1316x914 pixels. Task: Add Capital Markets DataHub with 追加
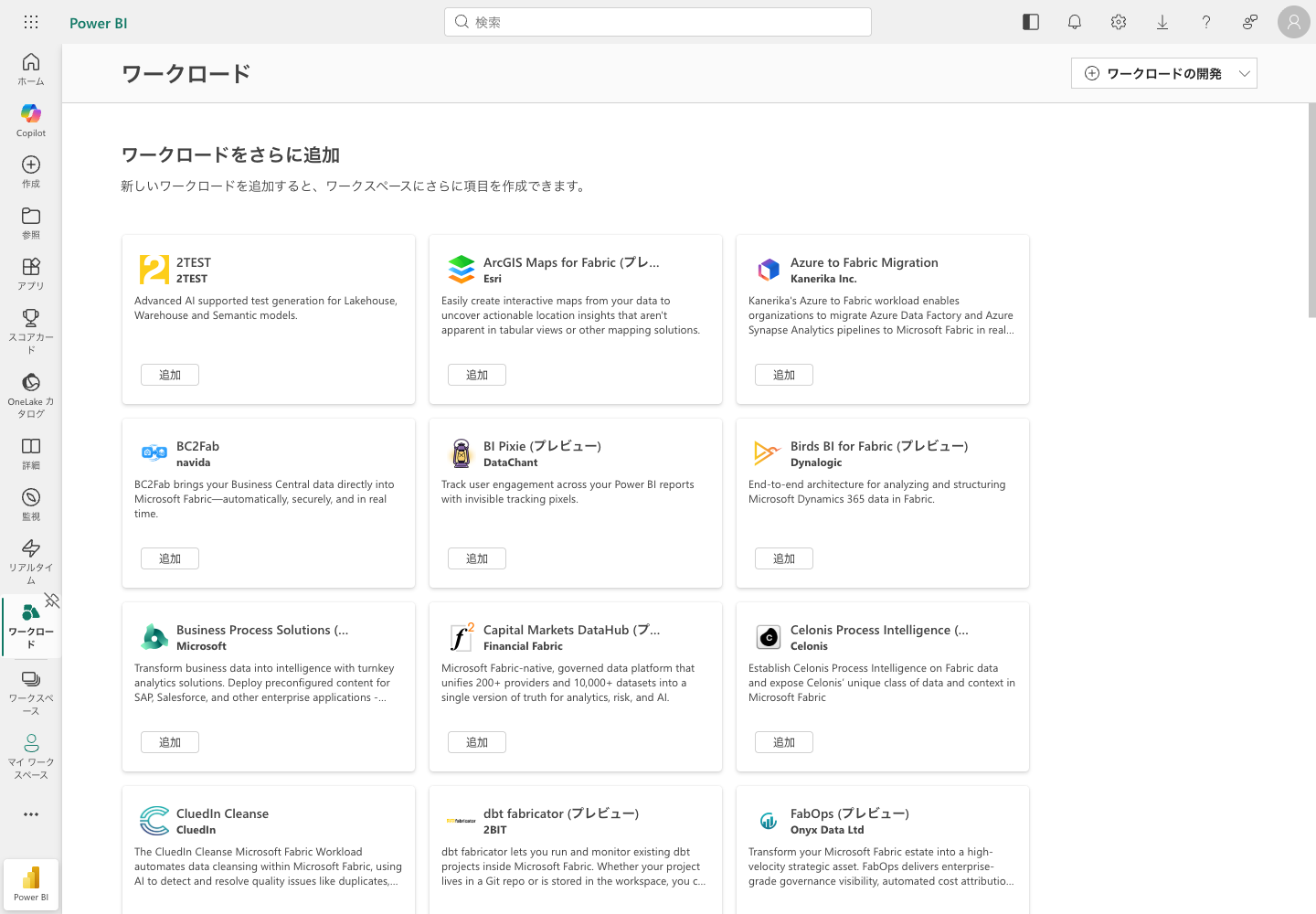click(477, 742)
